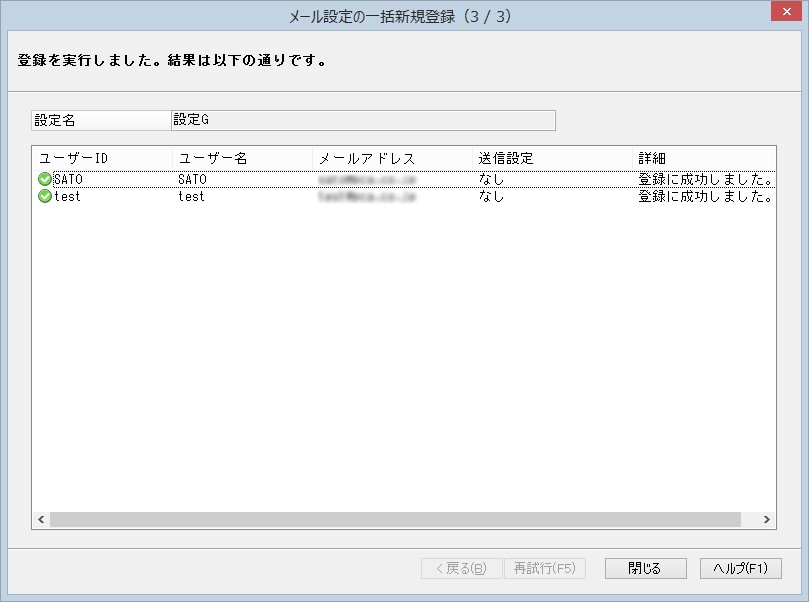Open help with ヘルプ(F1) button

point(740,568)
